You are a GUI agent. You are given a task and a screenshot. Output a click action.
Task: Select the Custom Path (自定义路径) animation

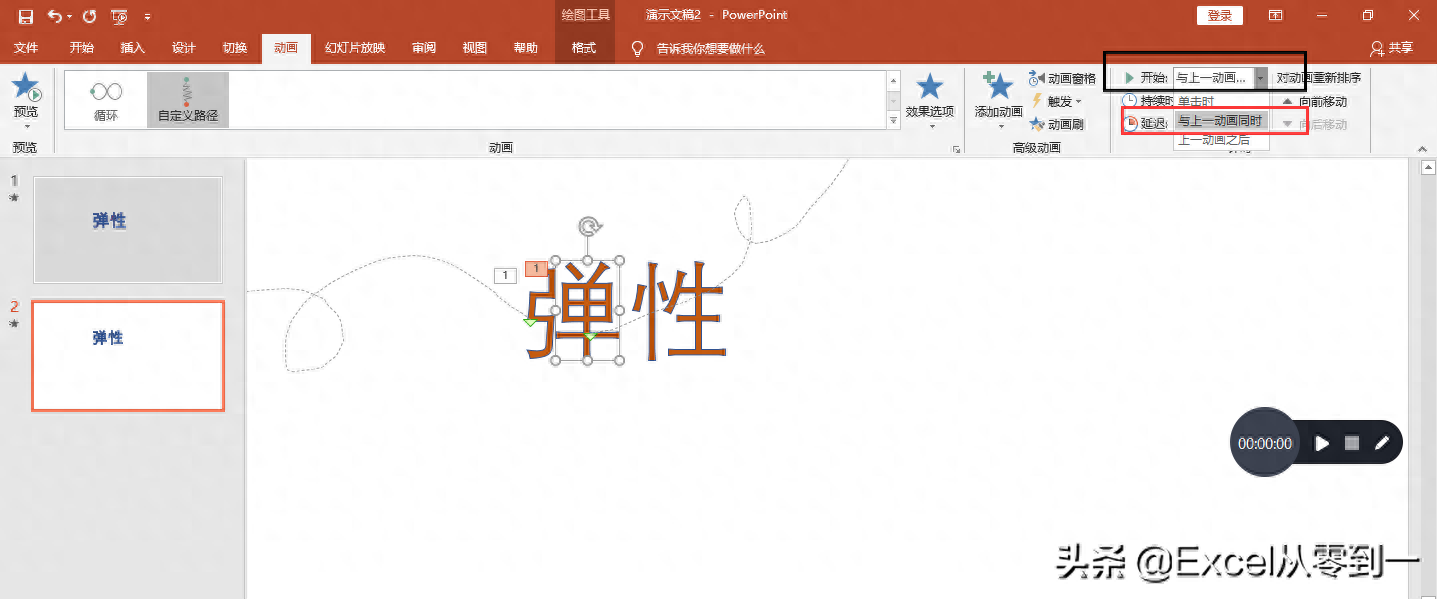coord(187,99)
